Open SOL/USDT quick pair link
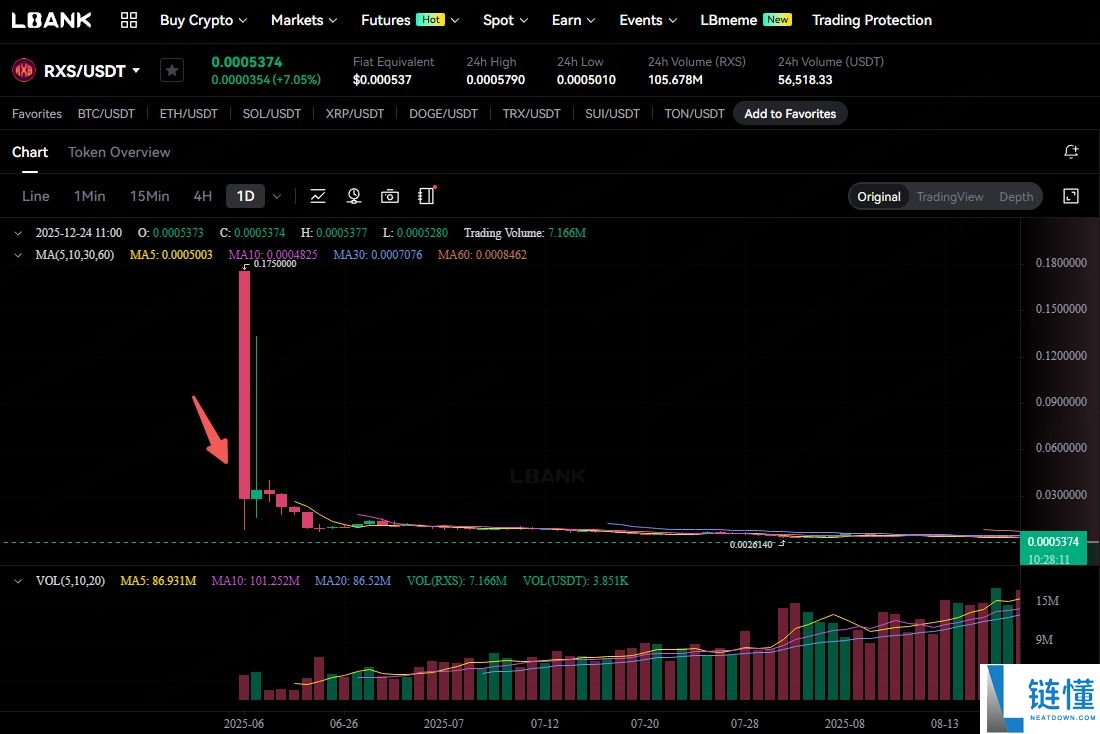Screen dimensions: 1100x734 pyautogui.click(x=271, y=114)
